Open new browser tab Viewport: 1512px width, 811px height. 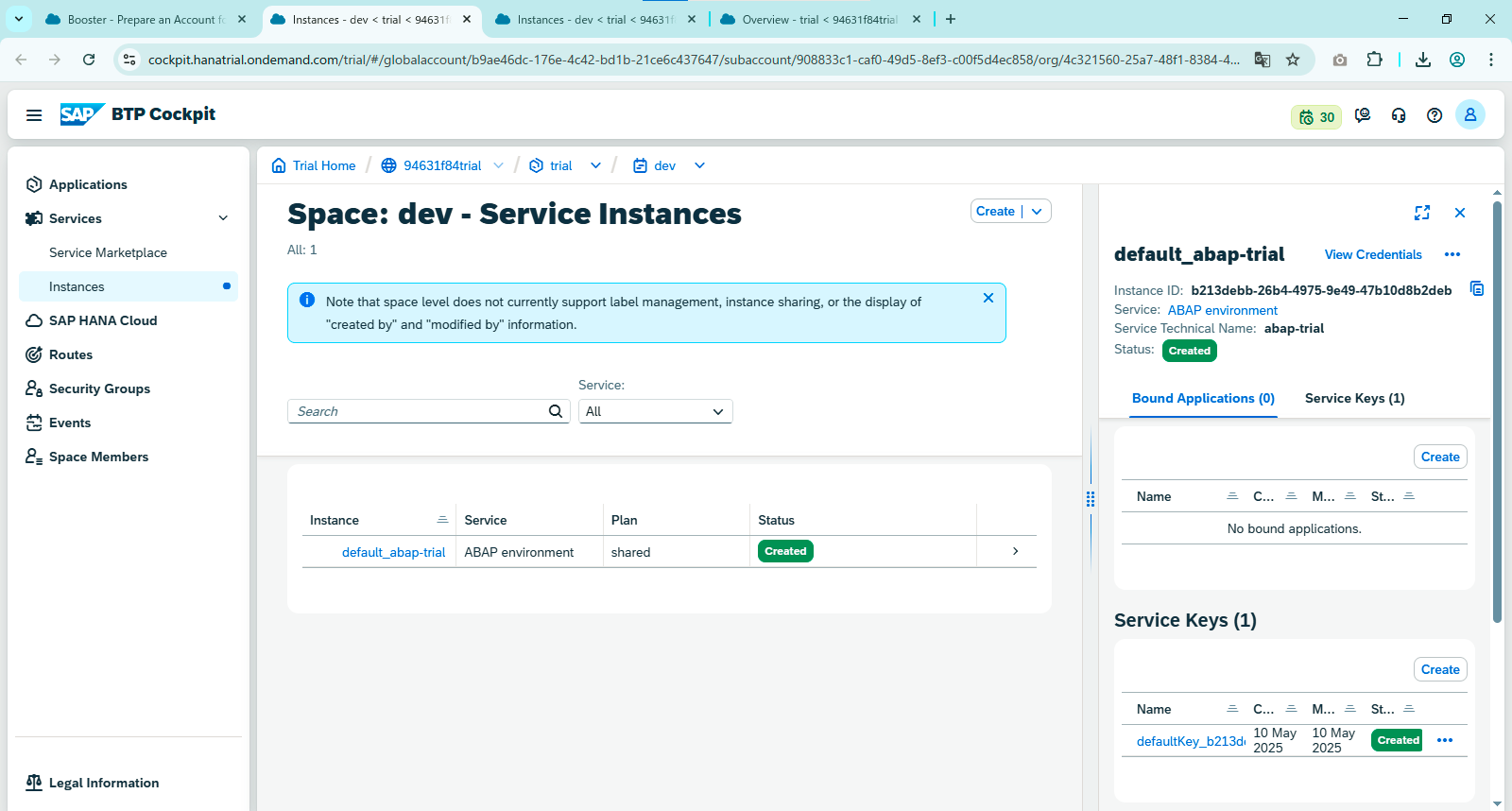click(951, 19)
